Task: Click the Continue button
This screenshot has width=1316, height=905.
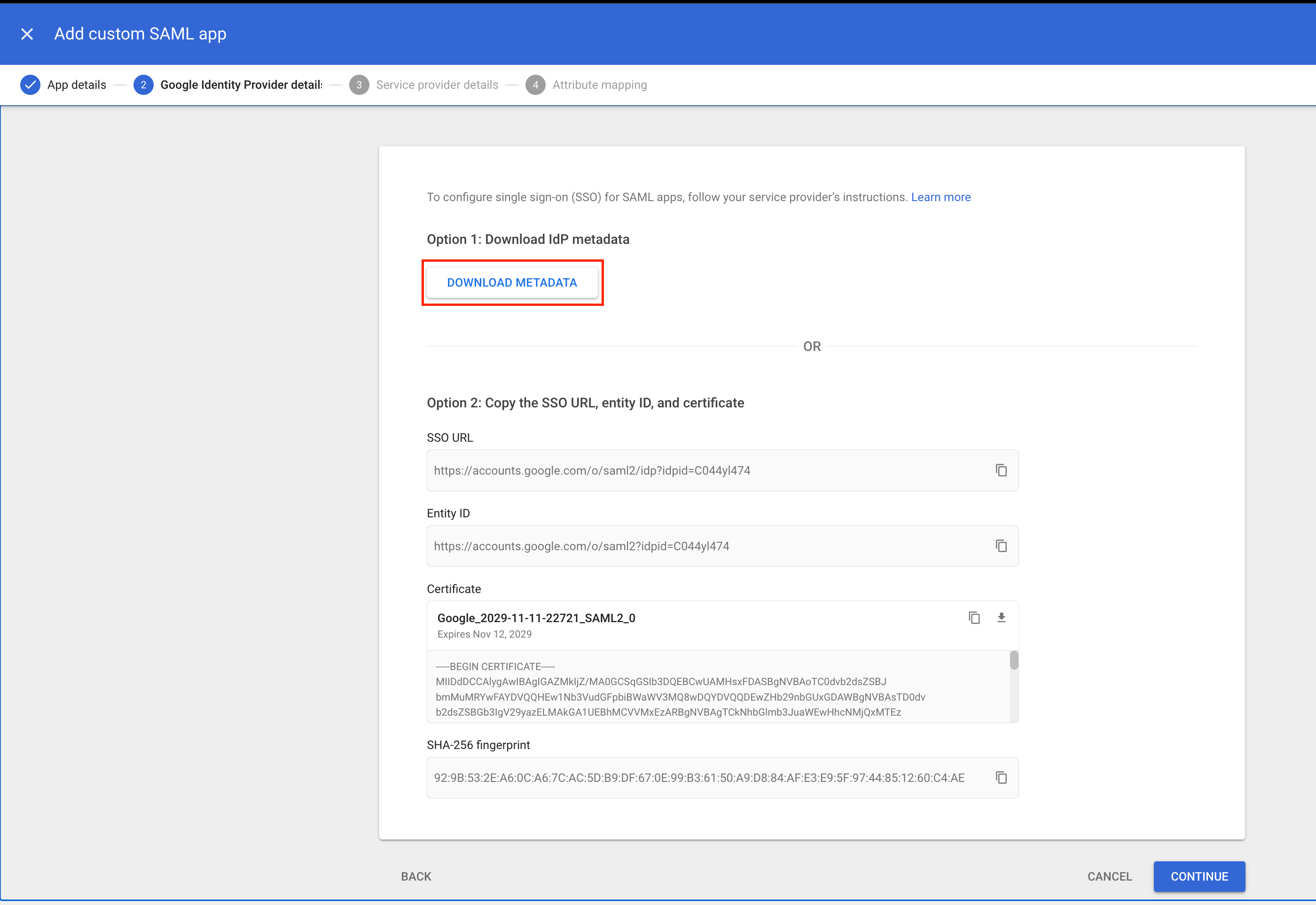Action: point(1198,876)
